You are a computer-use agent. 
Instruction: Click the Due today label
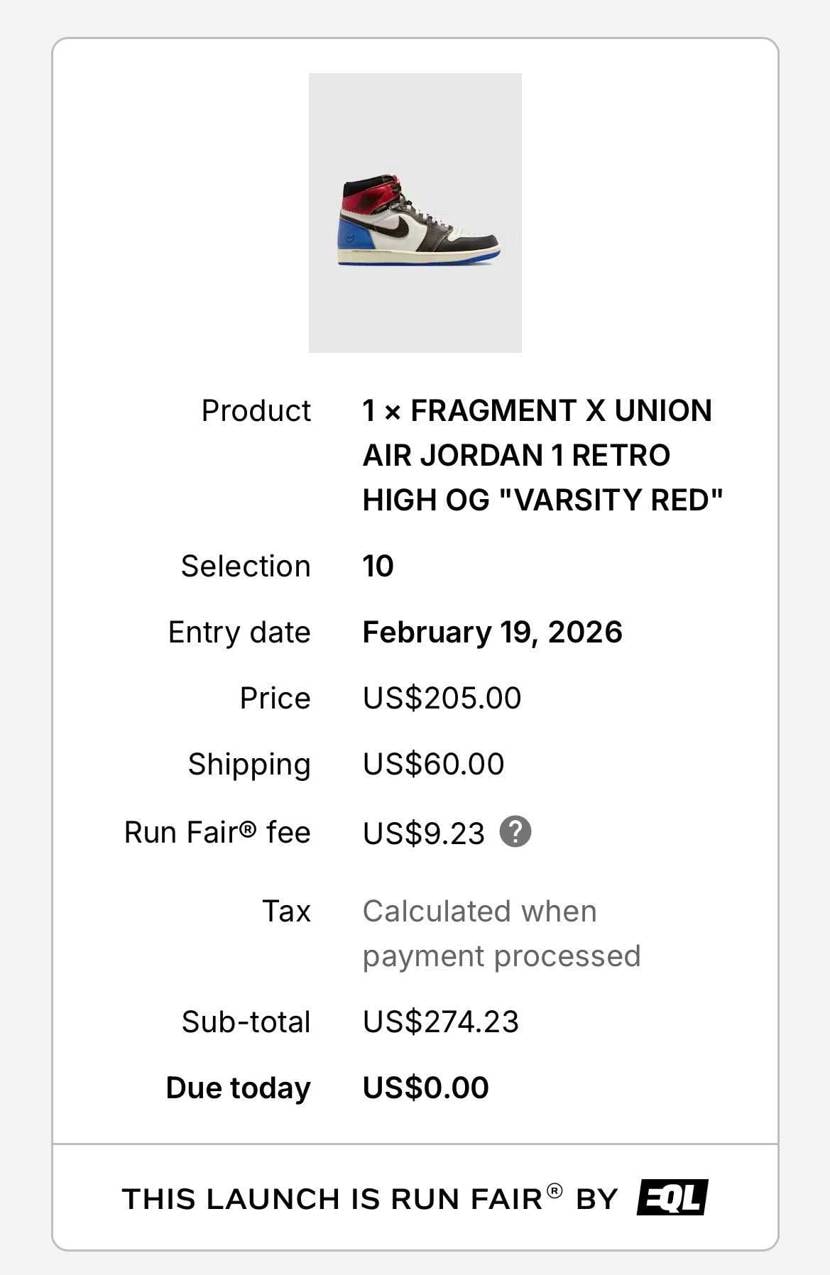pos(238,1088)
